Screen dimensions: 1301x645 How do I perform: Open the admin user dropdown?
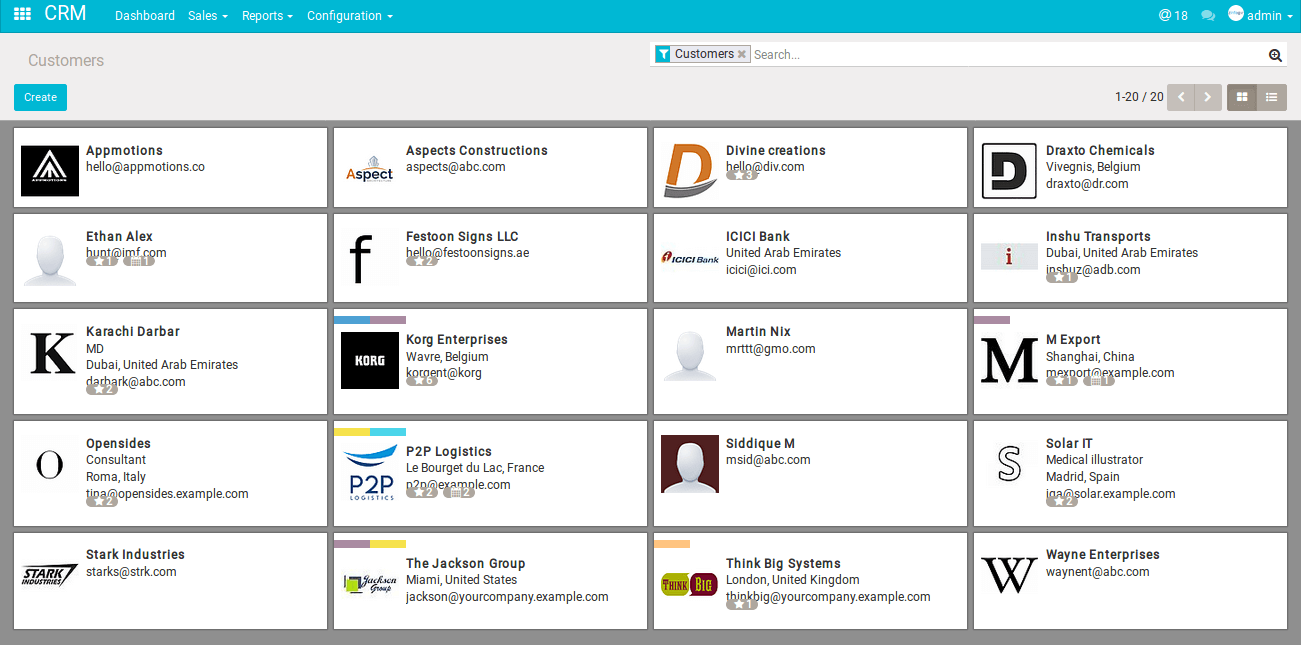(1260, 16)
